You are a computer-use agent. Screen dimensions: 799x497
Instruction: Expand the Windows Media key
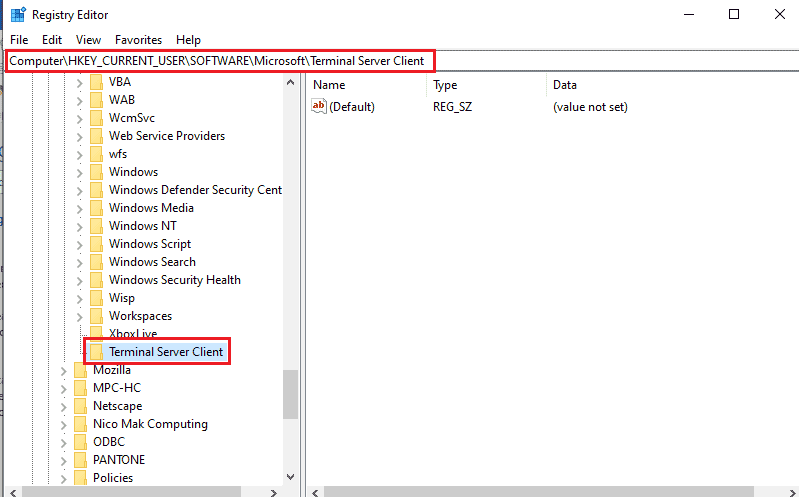click(79, 208)
